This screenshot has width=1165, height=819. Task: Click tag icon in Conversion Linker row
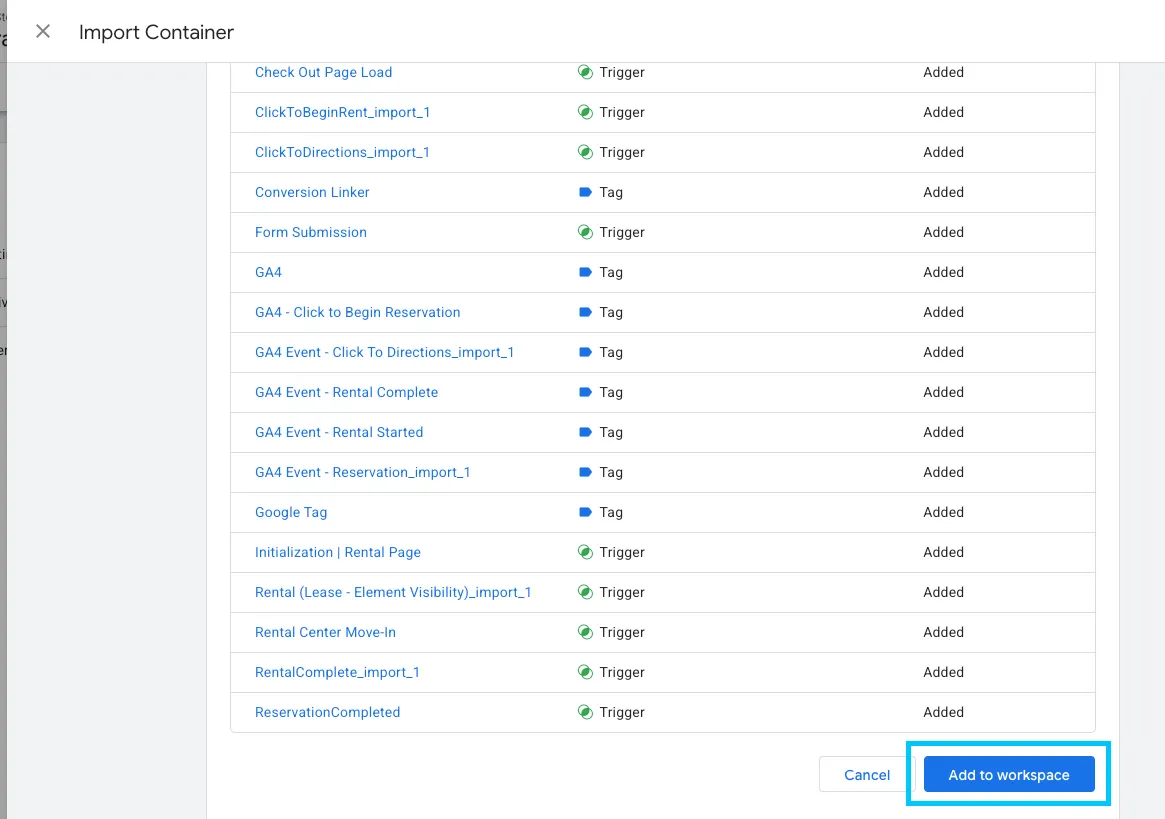(585, 192)
